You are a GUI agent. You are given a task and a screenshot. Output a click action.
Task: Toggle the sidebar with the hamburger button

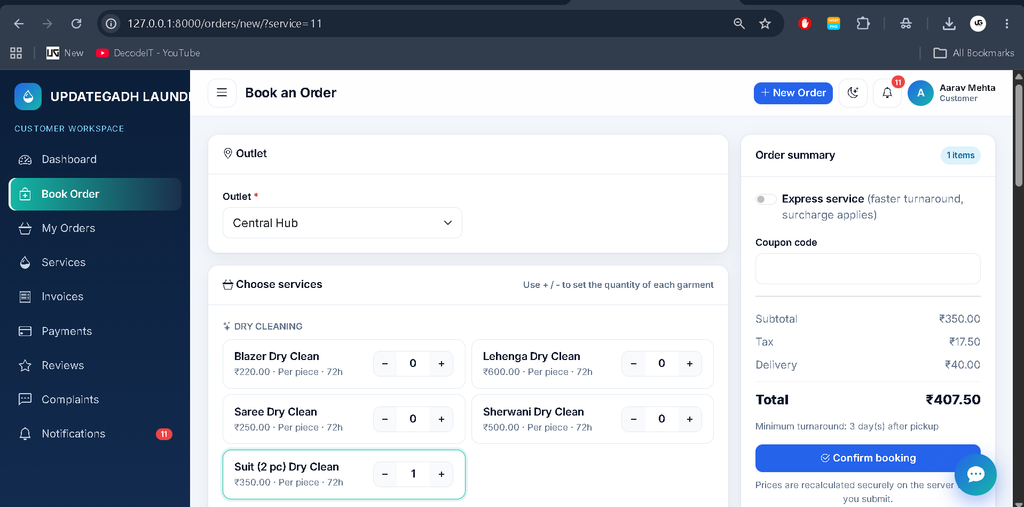coord(222,93)
